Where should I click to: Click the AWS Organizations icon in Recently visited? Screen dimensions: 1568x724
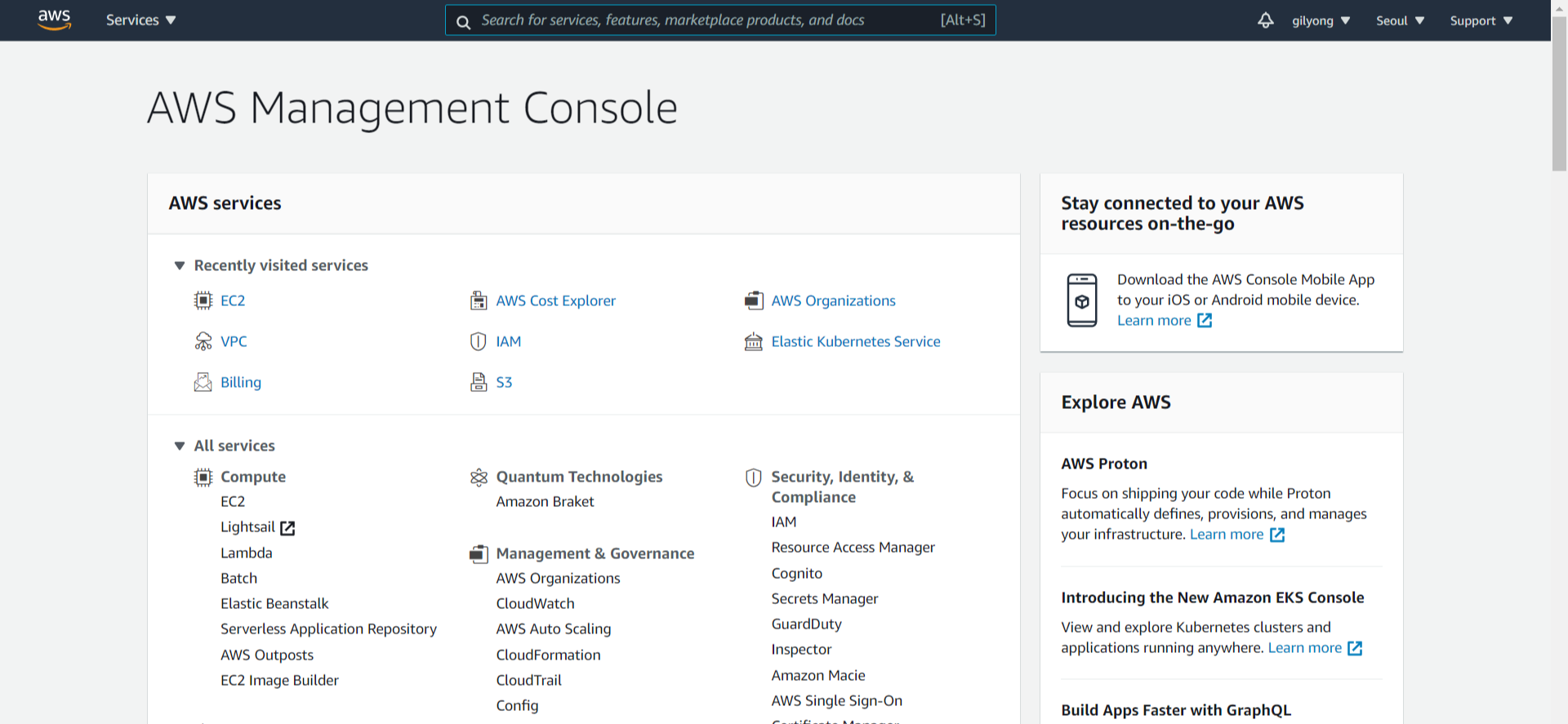754,300
